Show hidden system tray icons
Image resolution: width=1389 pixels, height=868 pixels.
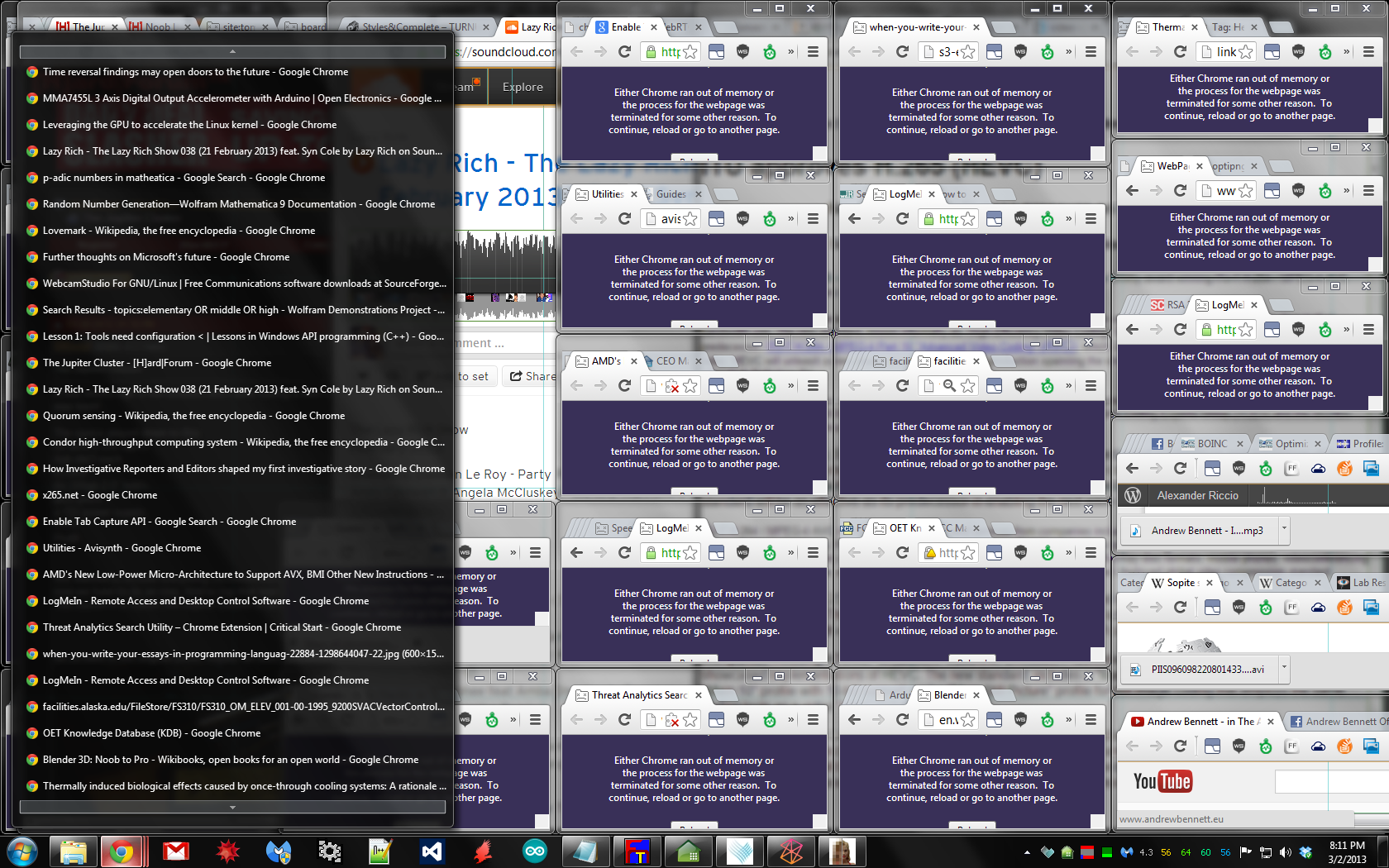point(1027,851)
